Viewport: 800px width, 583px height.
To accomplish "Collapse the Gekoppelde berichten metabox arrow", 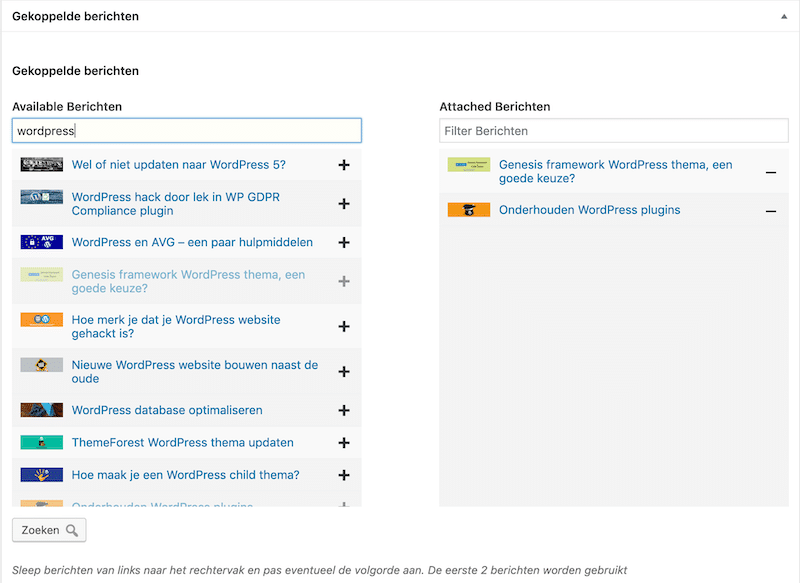I will [x=784, y=16].
